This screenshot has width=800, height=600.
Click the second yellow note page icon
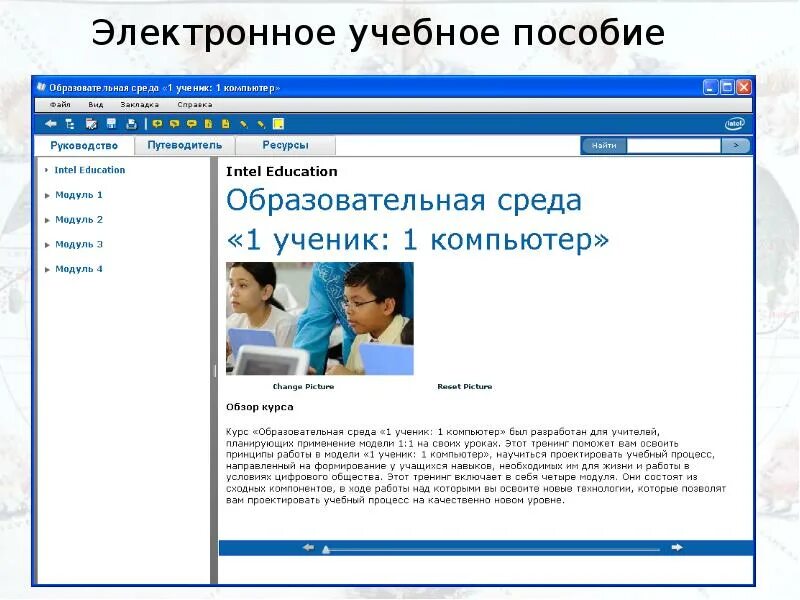[226, 123]
